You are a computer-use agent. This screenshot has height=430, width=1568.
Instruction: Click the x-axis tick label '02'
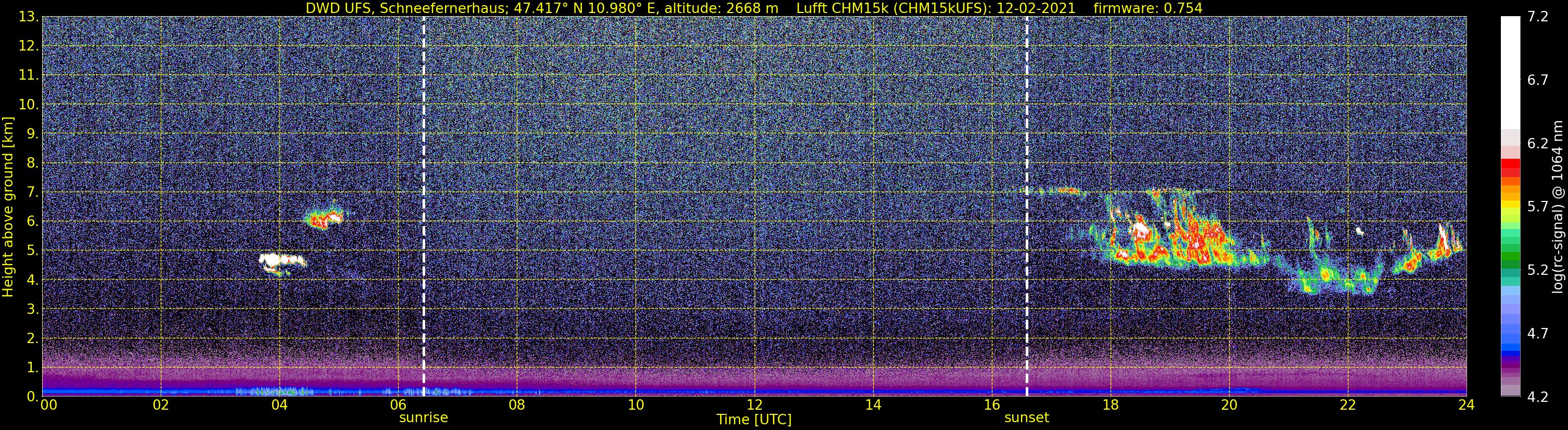tap(161, 406)
